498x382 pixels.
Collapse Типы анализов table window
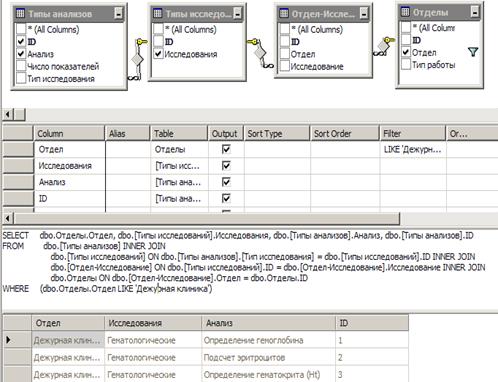click(x=118, y=13)
